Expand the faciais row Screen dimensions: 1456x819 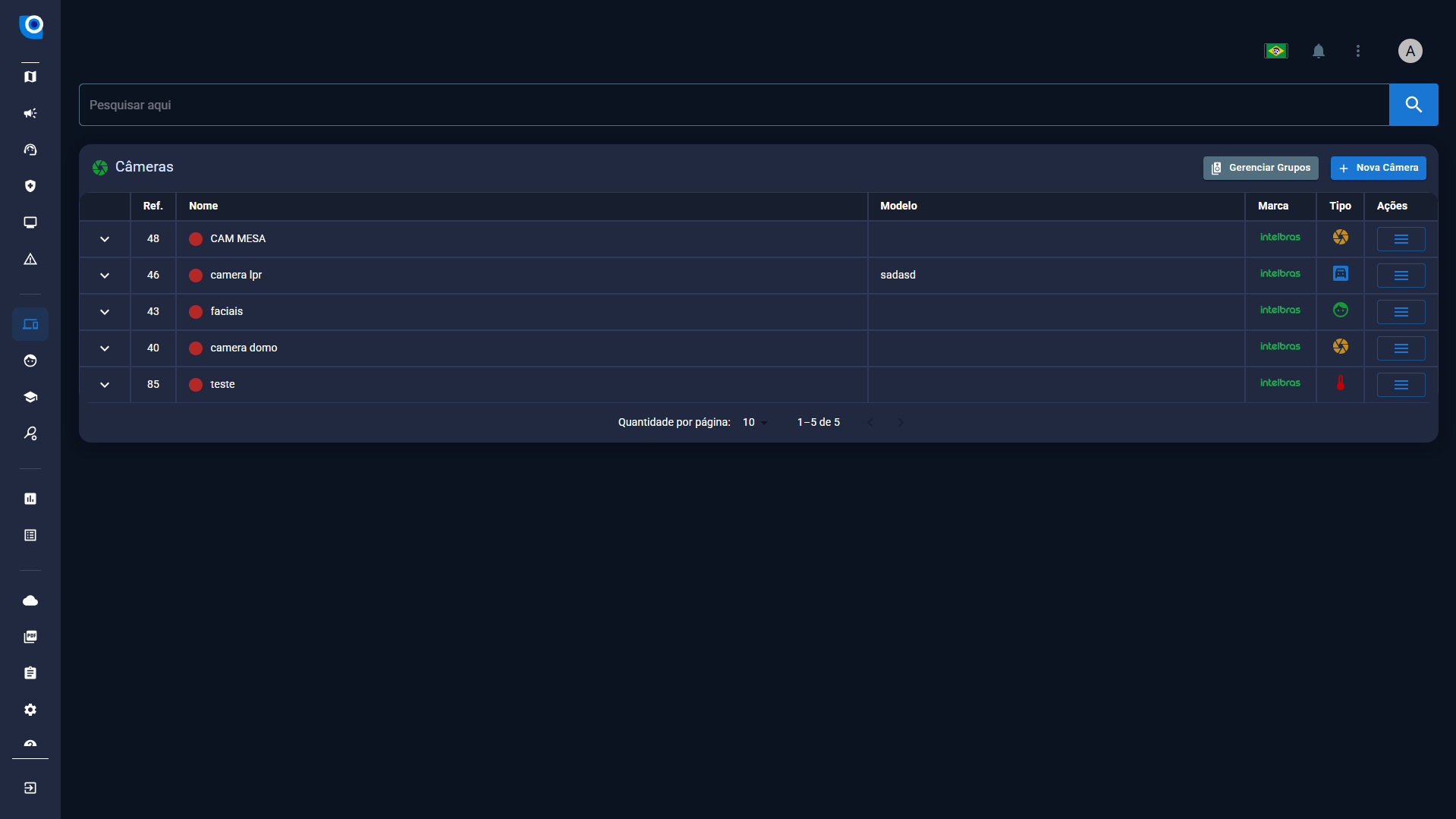[105, 312]
